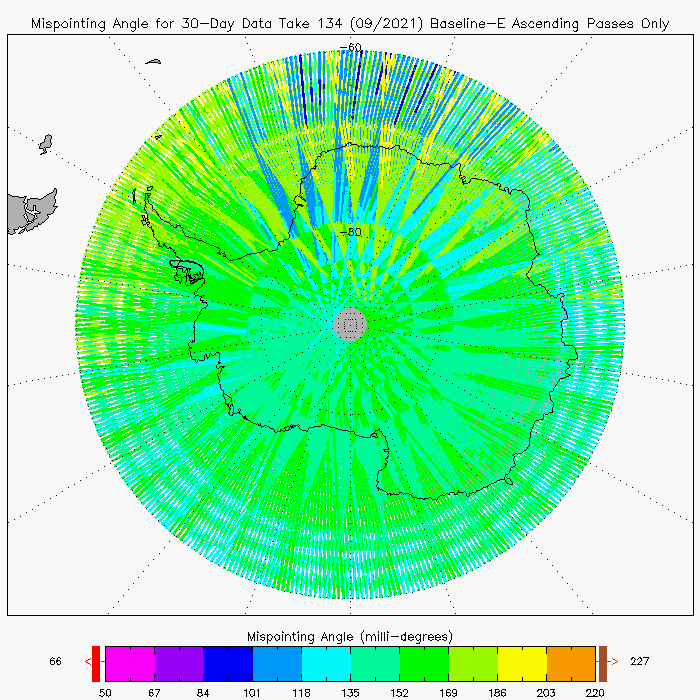Click the mint green colorbar segment
The image size is (700, 700).
coord(375,663)
